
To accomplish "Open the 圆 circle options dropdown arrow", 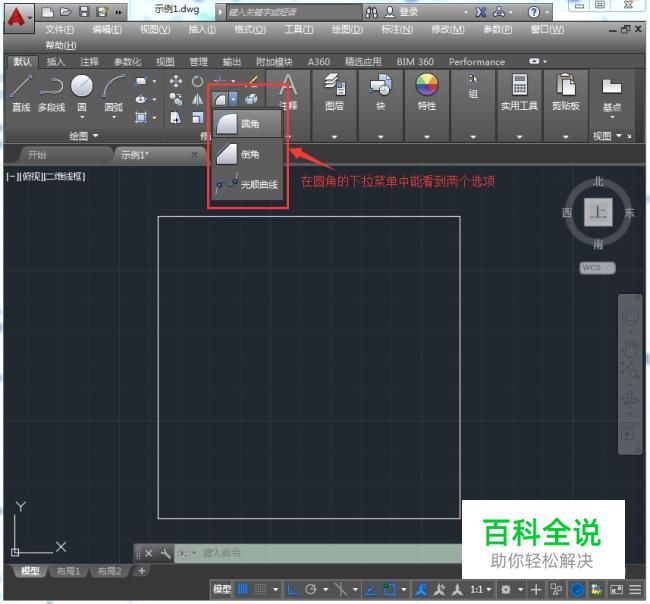I will pyautogui.click(x=82, y=118).
